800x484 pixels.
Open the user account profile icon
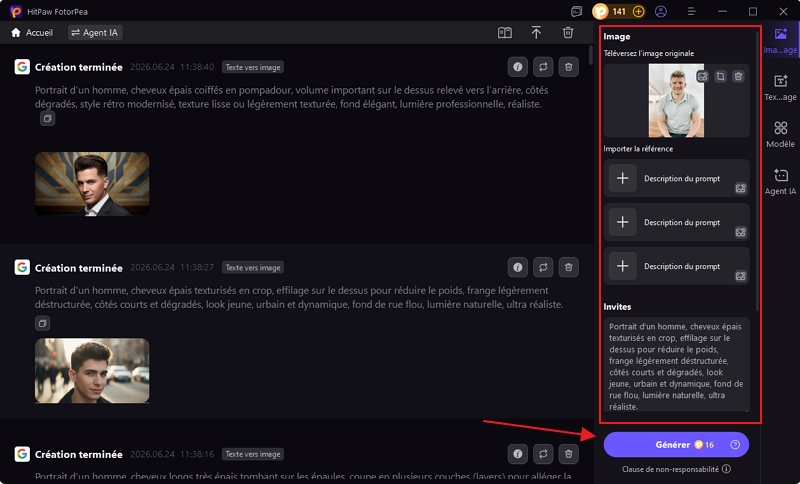point(661,11)
